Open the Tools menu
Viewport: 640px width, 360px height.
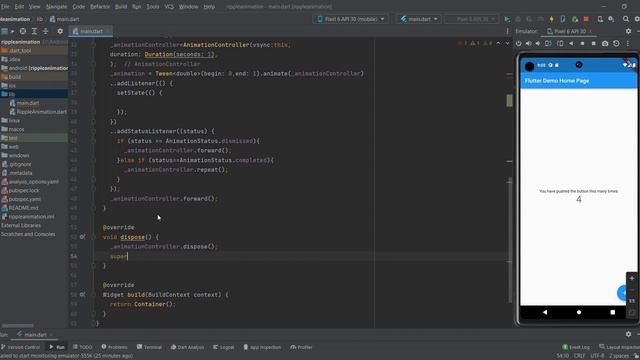153,7
